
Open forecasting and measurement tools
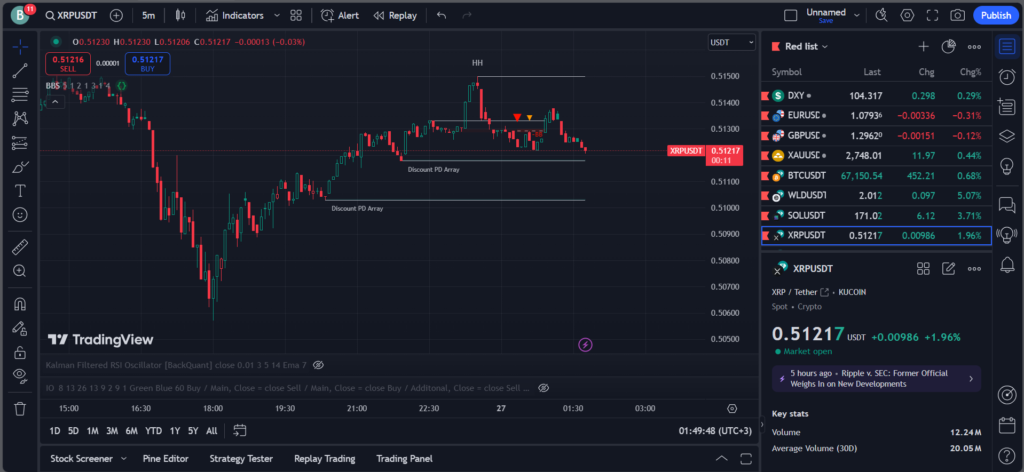[20, 143]
